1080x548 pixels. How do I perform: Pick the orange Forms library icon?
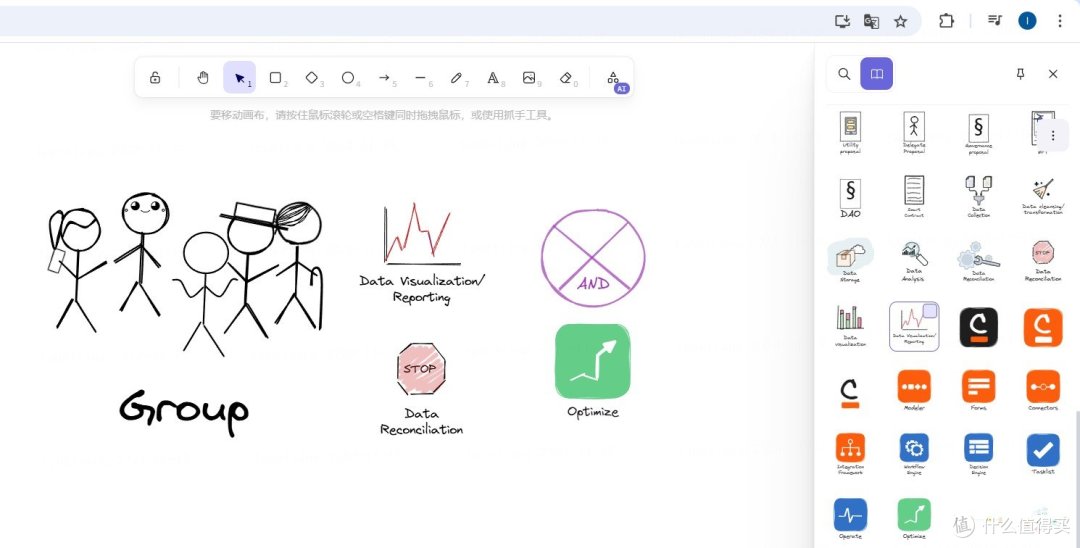click(x=979, y=390)
